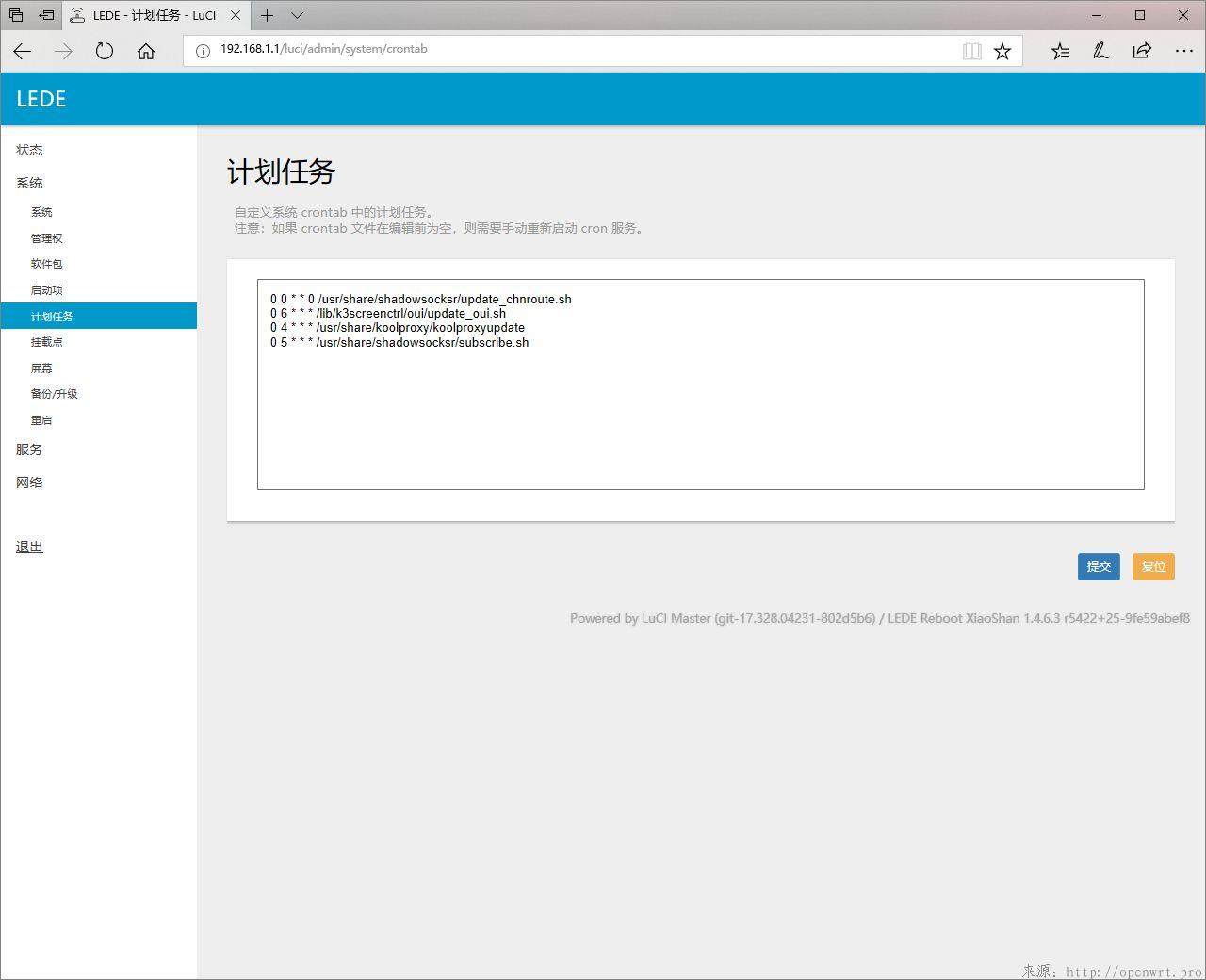
Task: Expand the 状态 sidebar section
Action: (29, 150)
